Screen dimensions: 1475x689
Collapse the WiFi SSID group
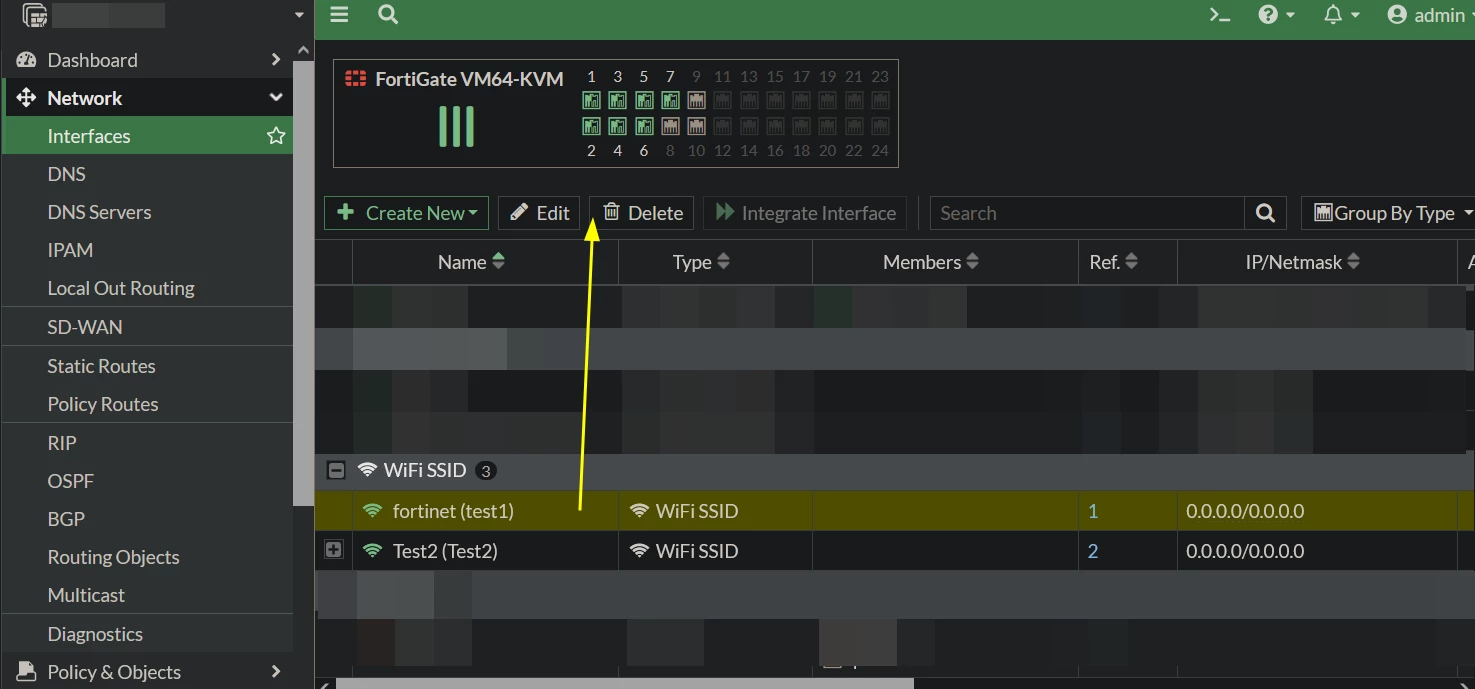[x=336, y=470]
